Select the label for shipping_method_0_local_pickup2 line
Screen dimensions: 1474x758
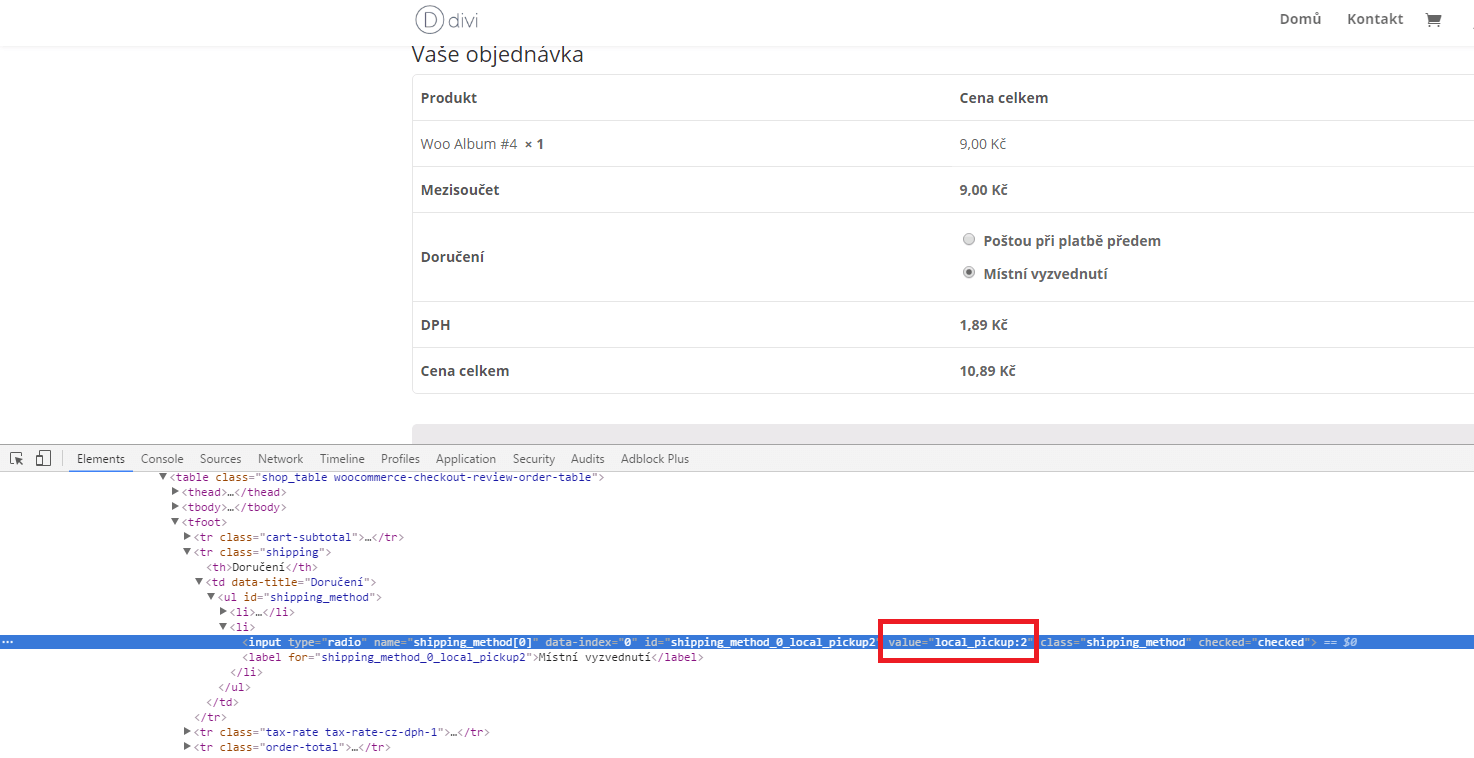point(473,657)
